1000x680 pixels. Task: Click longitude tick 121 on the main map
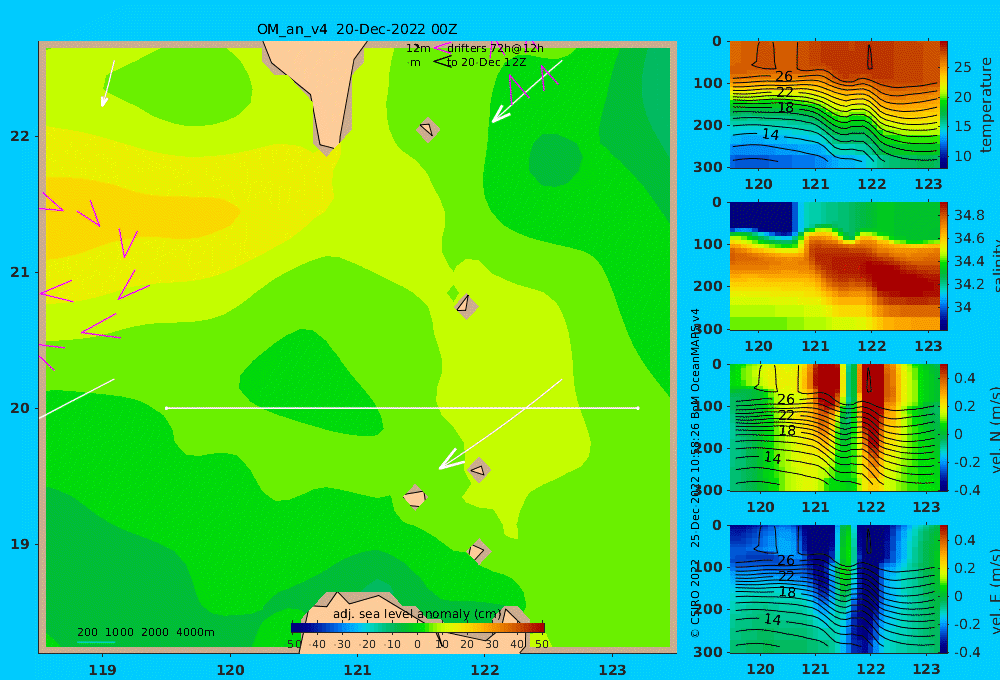357,670
